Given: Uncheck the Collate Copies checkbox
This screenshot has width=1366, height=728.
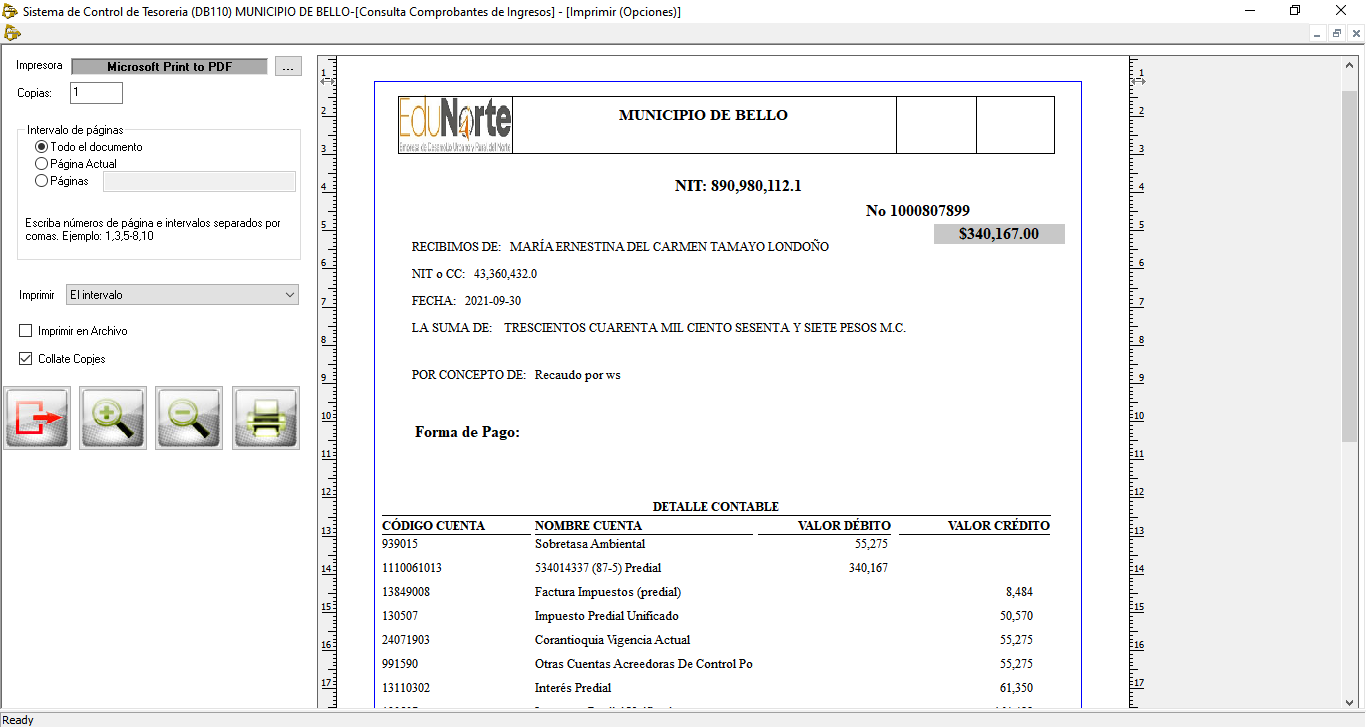Looking at the screenshot, I should (26, 359).
